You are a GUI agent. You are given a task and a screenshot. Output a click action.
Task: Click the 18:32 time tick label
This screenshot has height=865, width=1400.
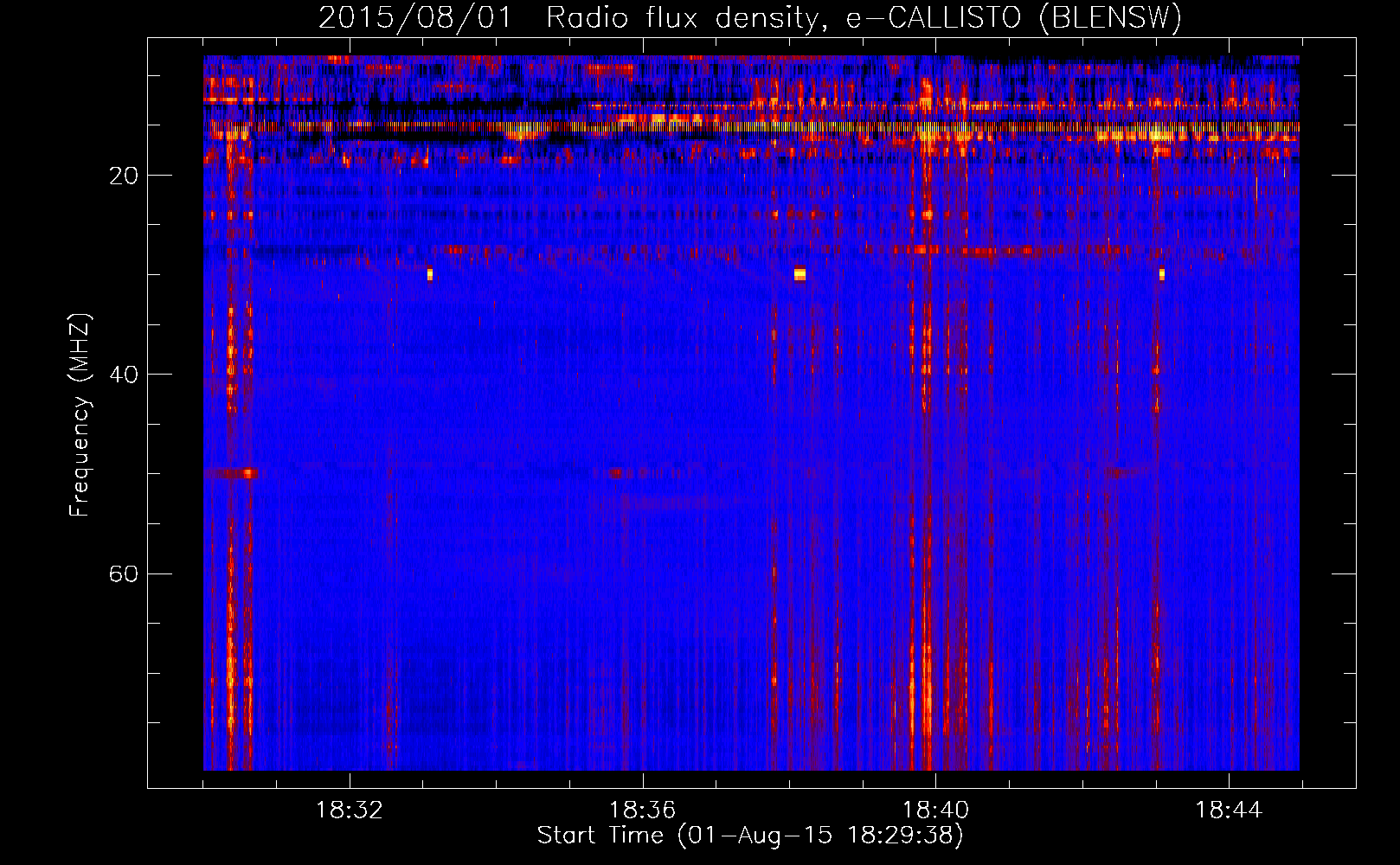click(x=350, y=811)
